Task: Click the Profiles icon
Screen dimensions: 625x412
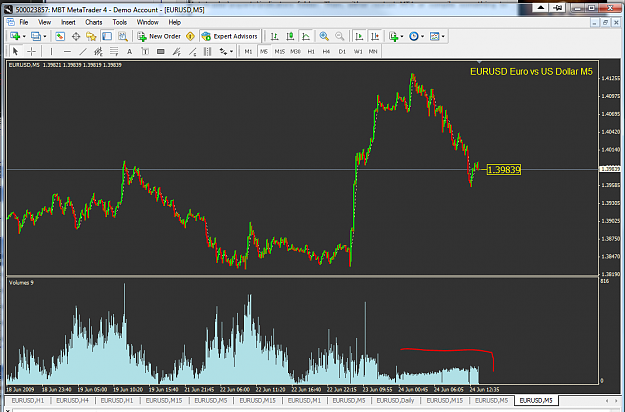Action: 35,36
